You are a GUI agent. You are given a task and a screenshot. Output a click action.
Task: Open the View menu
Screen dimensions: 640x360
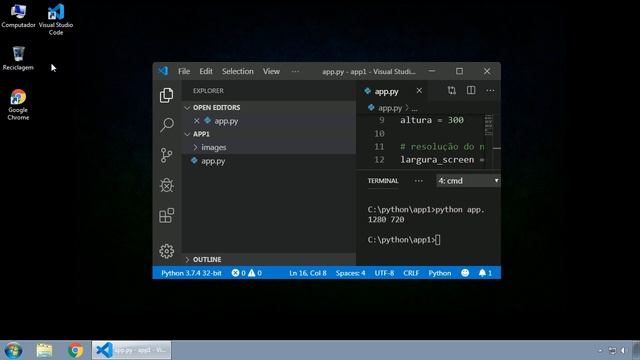pos(271,71)
